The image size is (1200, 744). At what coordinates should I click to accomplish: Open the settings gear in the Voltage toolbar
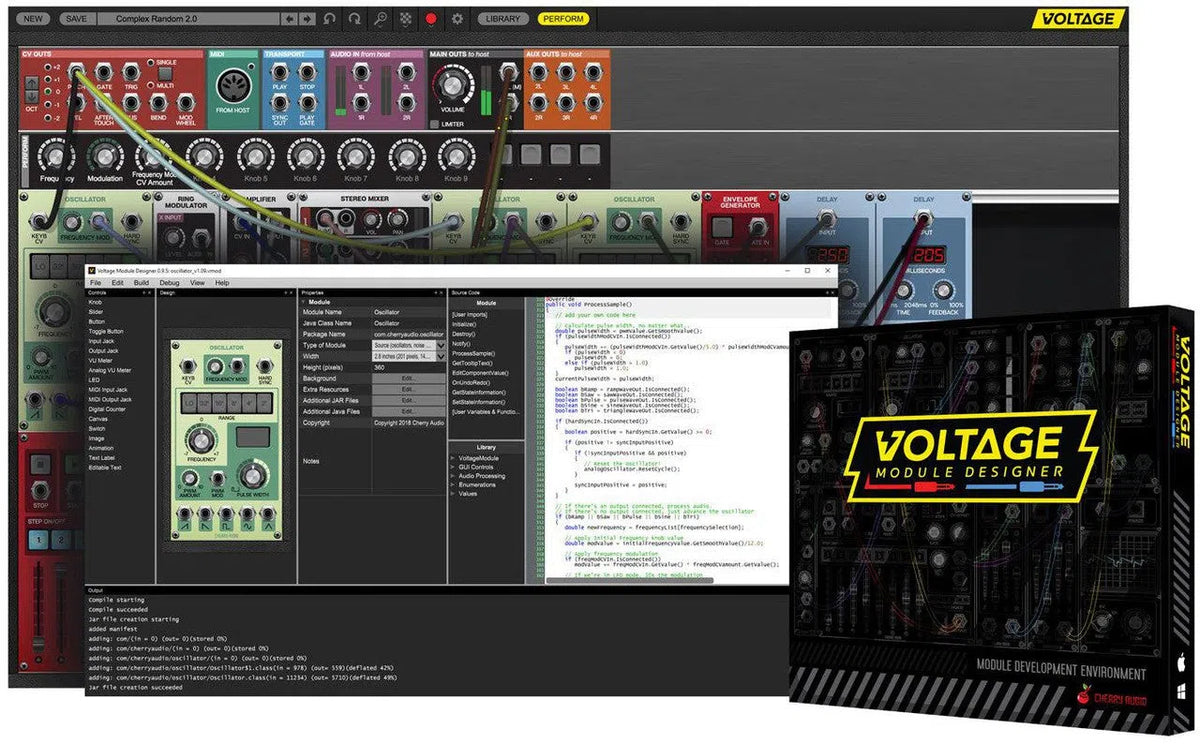457,18
